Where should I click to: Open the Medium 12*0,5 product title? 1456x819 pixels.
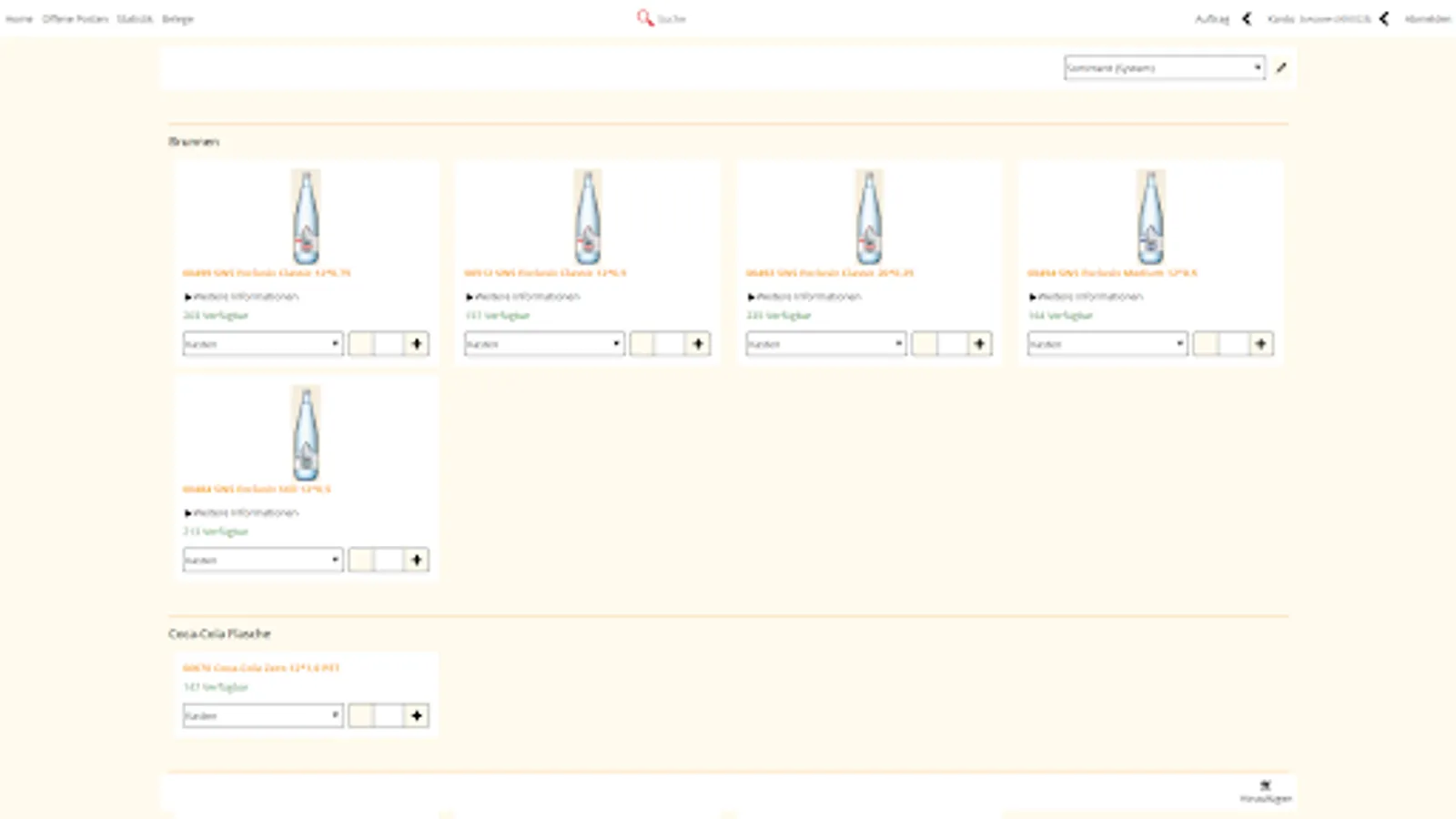[x=1112, y=272]
